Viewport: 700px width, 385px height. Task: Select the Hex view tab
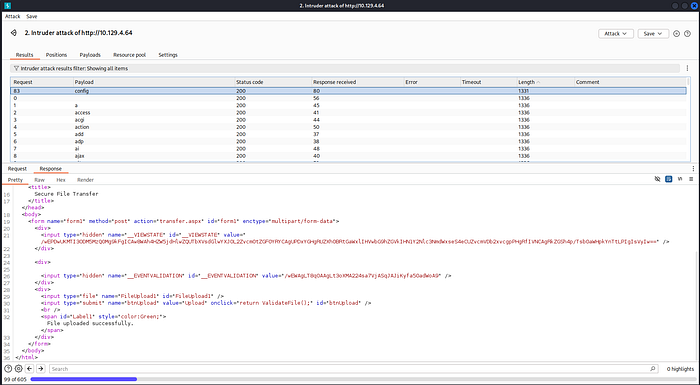coord(61,180)
